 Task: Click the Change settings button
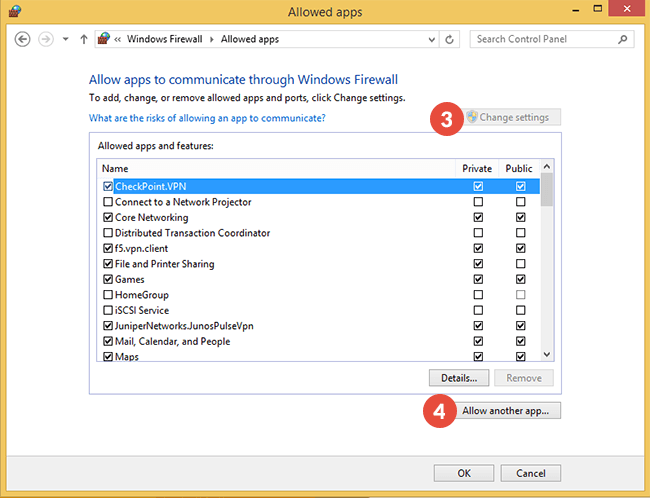coord(512,117)
